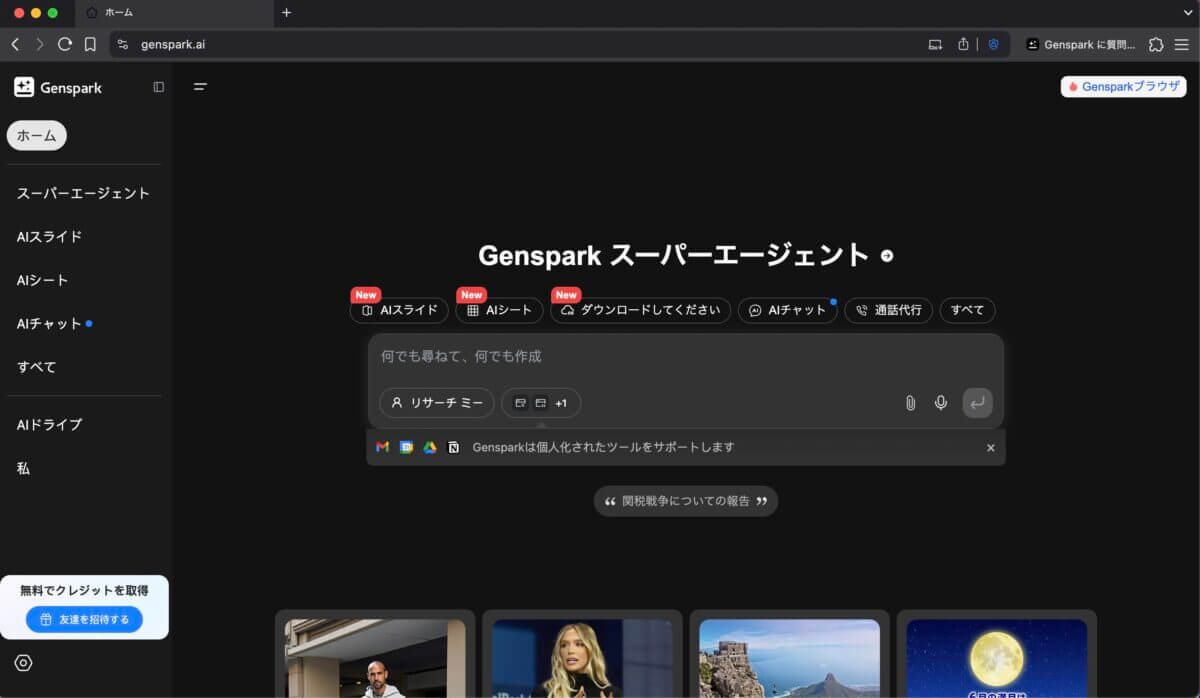Image resolution: width=1200 pixels, height=698 pixels.
Task: Click the Genspark logo in the sidebar
Action: [58, 88]
